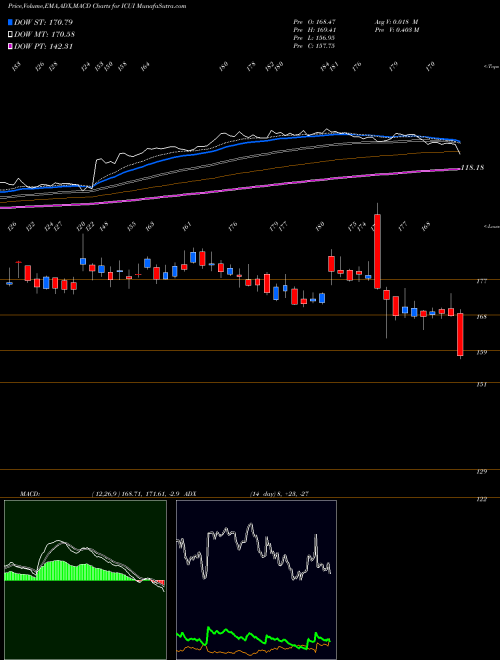Click the '<Tops' axis label
500x660 pixels.
[x=491, y=67]
